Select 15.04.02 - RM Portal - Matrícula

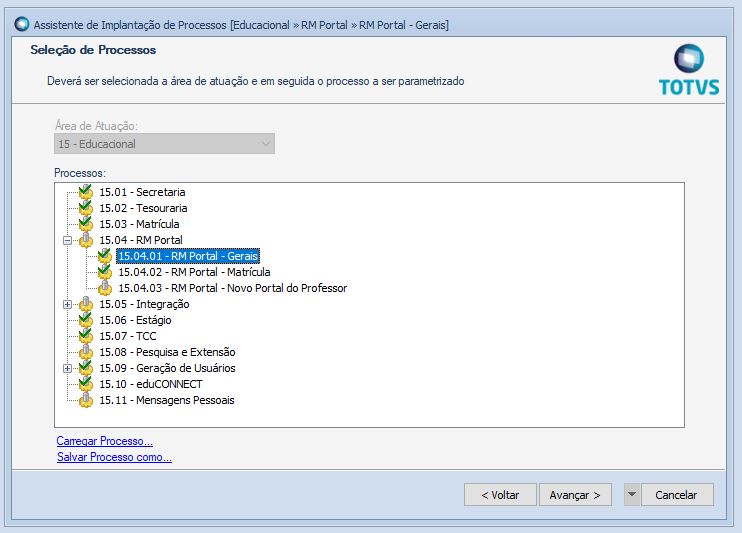click(x=194, y=272)
